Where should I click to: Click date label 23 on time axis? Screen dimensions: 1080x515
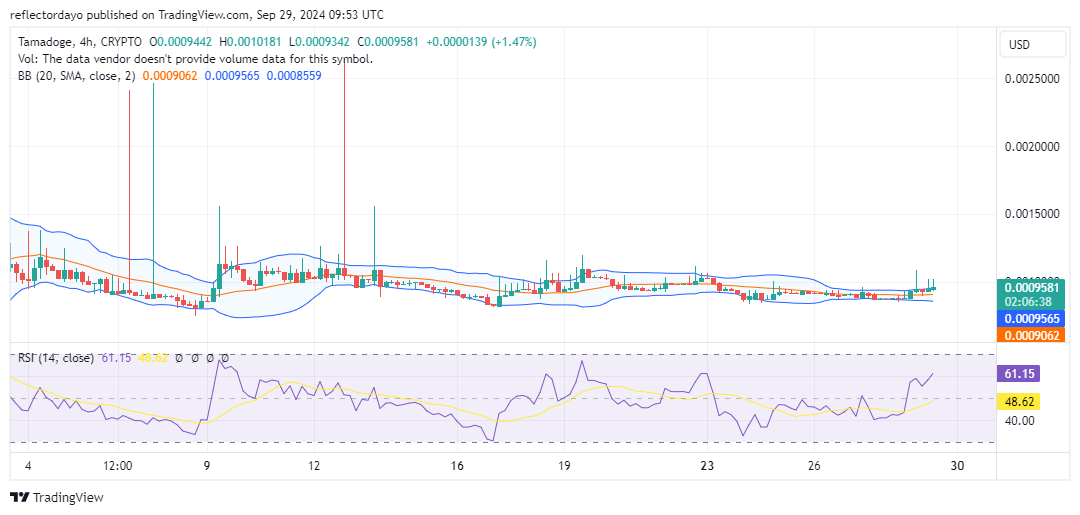click(707, 466)
